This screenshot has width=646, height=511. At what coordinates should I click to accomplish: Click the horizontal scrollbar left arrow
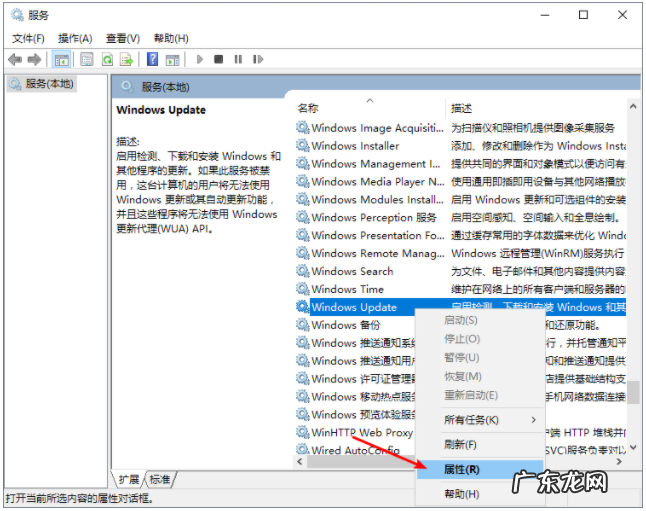point(300,462)
